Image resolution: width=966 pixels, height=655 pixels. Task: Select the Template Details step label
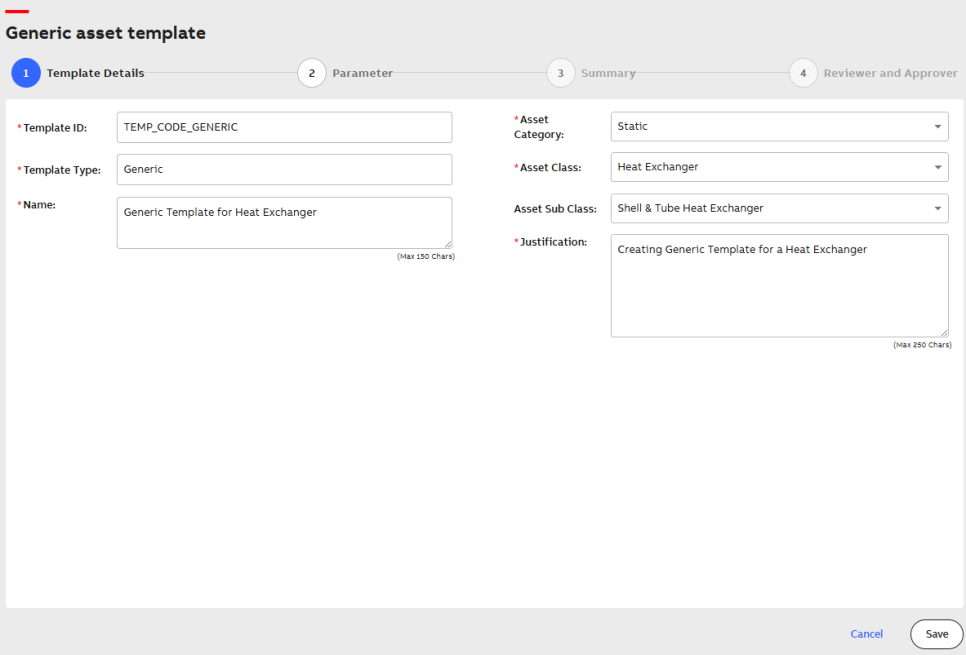coord(95,73)
